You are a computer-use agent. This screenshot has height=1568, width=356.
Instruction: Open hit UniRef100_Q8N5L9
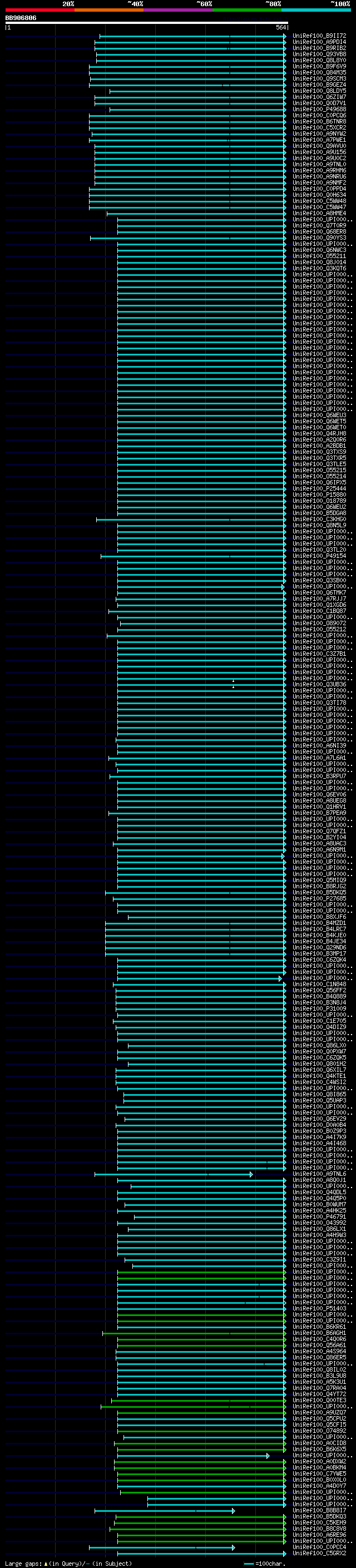click(x=319, y=525)
